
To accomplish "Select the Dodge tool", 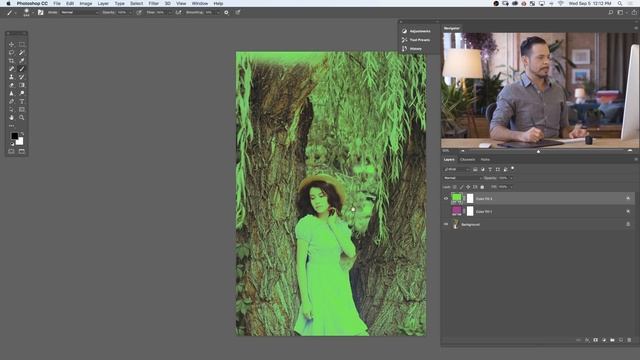I will (22, 93).
